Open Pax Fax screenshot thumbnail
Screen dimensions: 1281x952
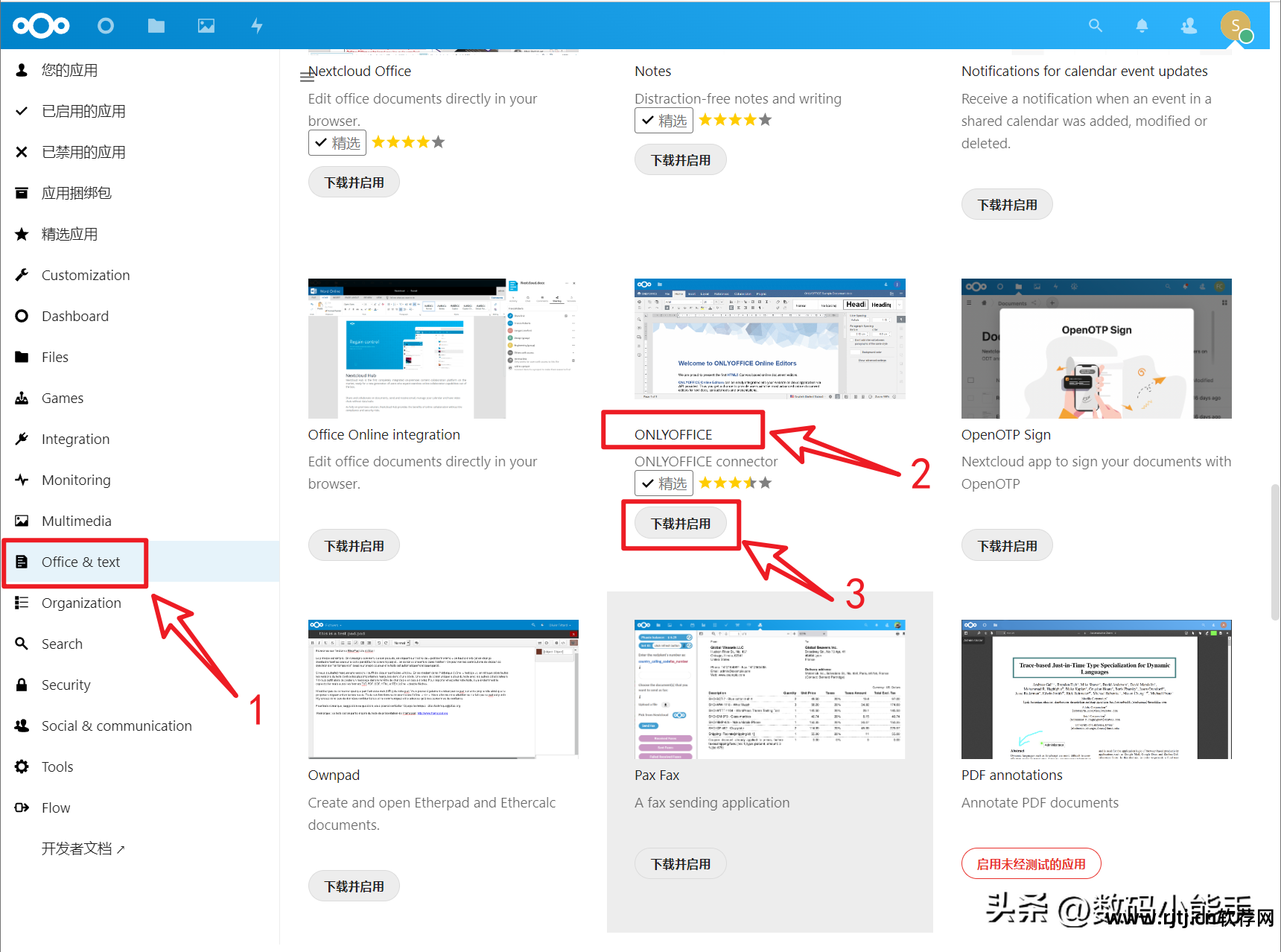pos(769,689)
